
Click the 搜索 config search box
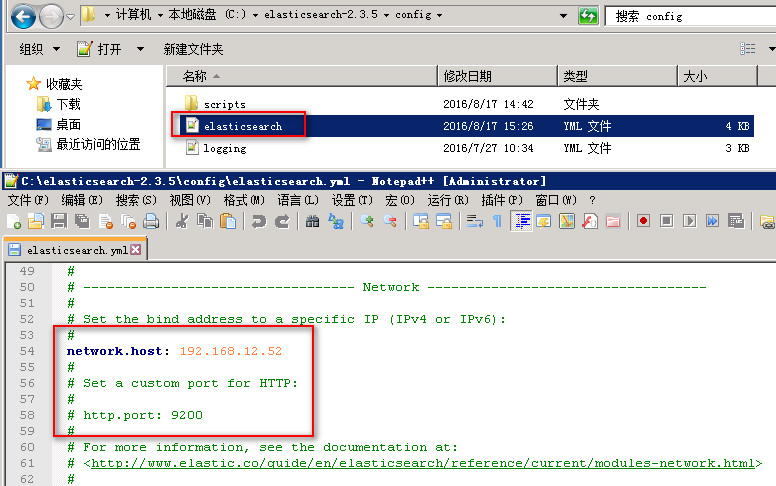691,16
